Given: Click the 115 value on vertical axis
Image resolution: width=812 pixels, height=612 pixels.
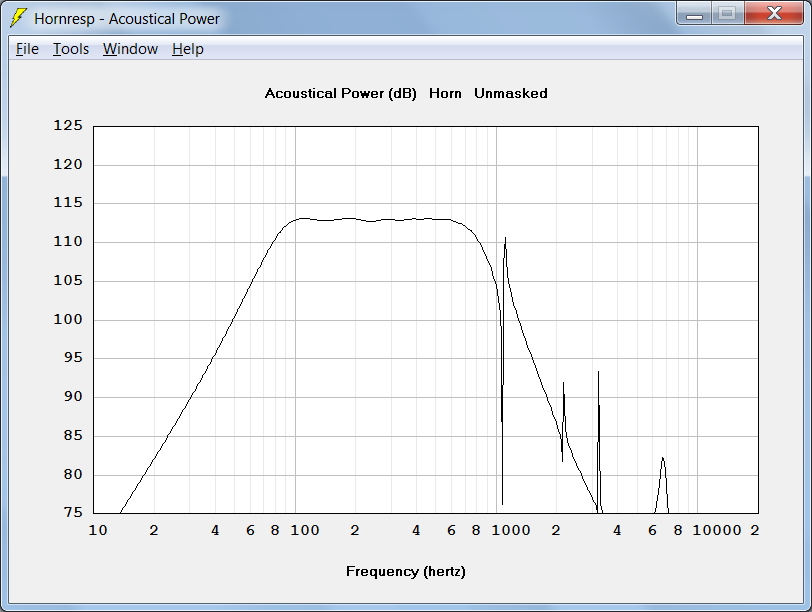Looking at the screenshot, I should 68,202.
